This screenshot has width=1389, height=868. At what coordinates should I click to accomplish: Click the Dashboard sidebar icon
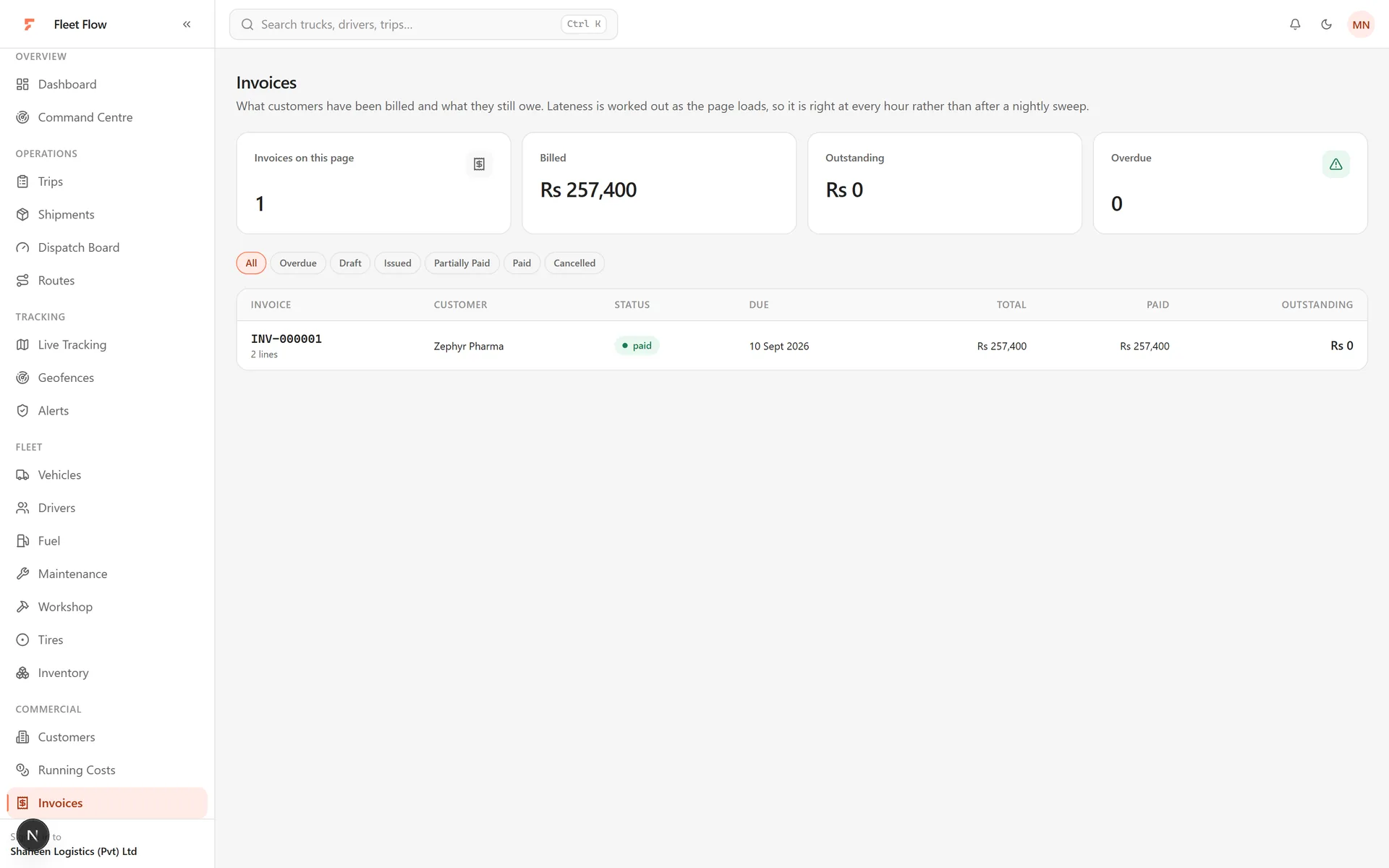pyautogui.click(x=22, y=85)
